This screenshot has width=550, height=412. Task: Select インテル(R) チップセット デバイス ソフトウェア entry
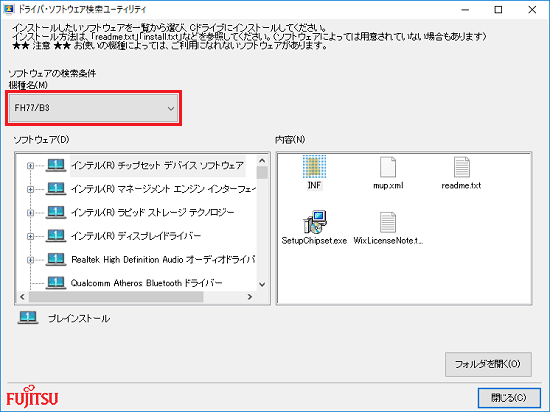(x=157, y=166)
